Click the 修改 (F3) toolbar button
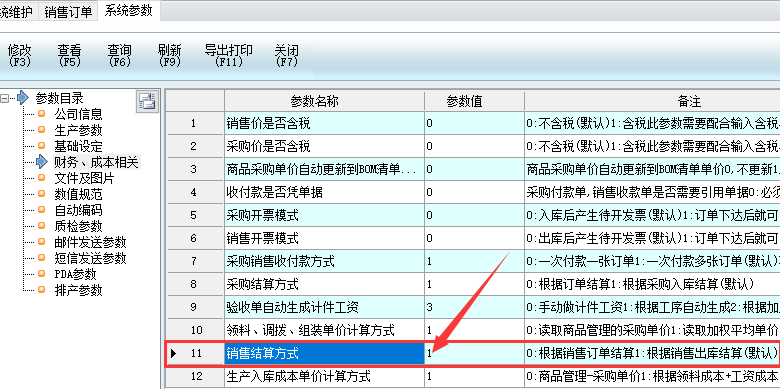This screenshot has width=780, height=389. pyautogui.click(x=19, y=56)
